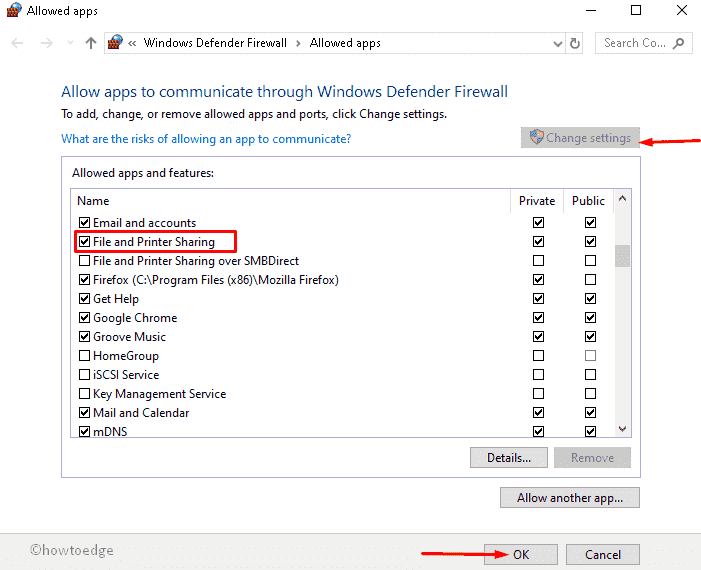Click the Allow another app button
This screenshot has width=701, height=570.
[x=569, y=497]
